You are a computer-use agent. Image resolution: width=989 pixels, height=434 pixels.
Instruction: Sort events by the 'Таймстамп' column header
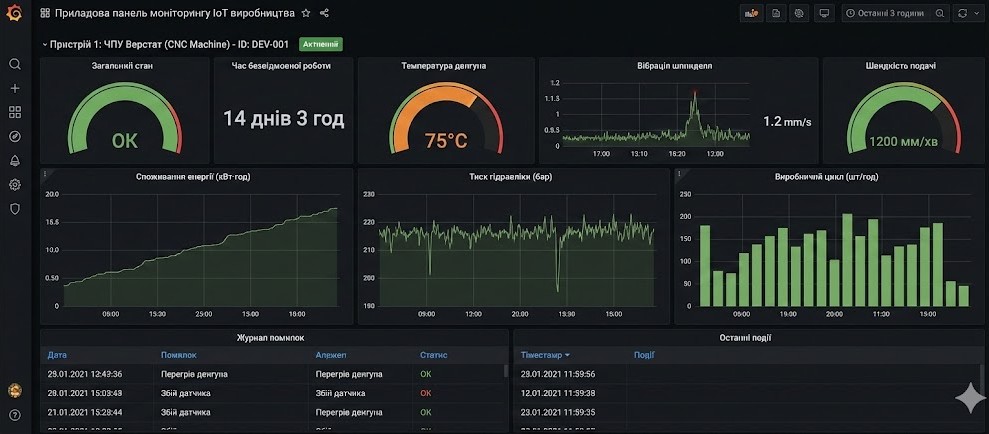pyautogui.click(x=545, y=354)
